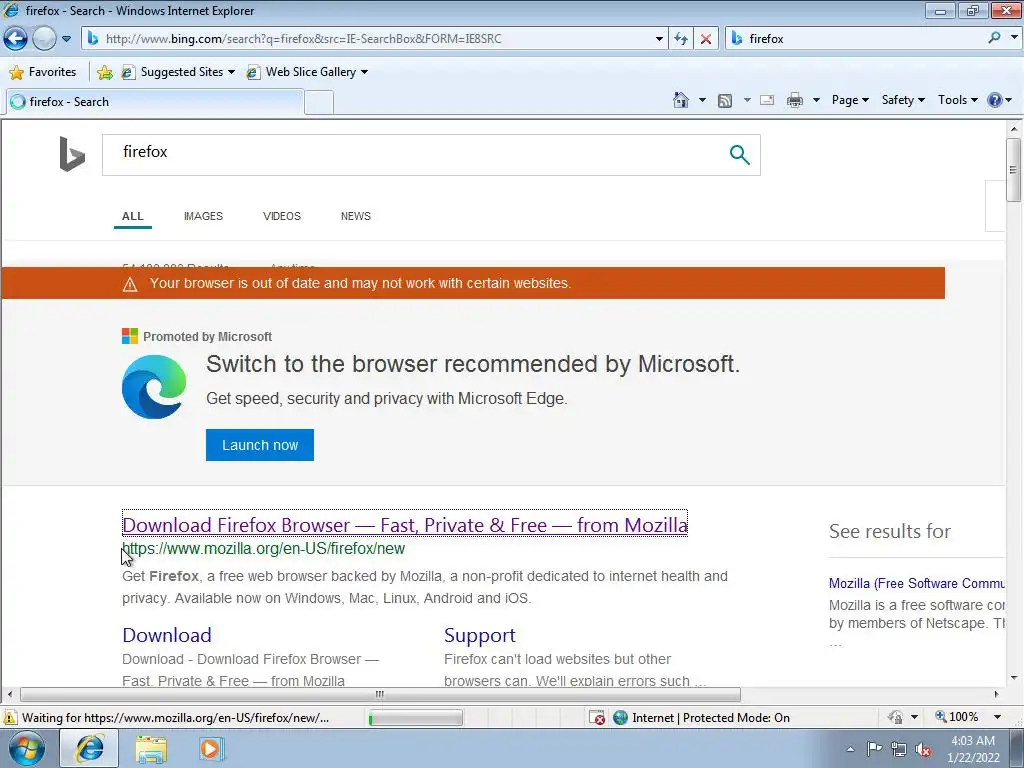
Task: Click the mozilla.org/en-US/firefox/new URL
Action: [x=264, y=549]
